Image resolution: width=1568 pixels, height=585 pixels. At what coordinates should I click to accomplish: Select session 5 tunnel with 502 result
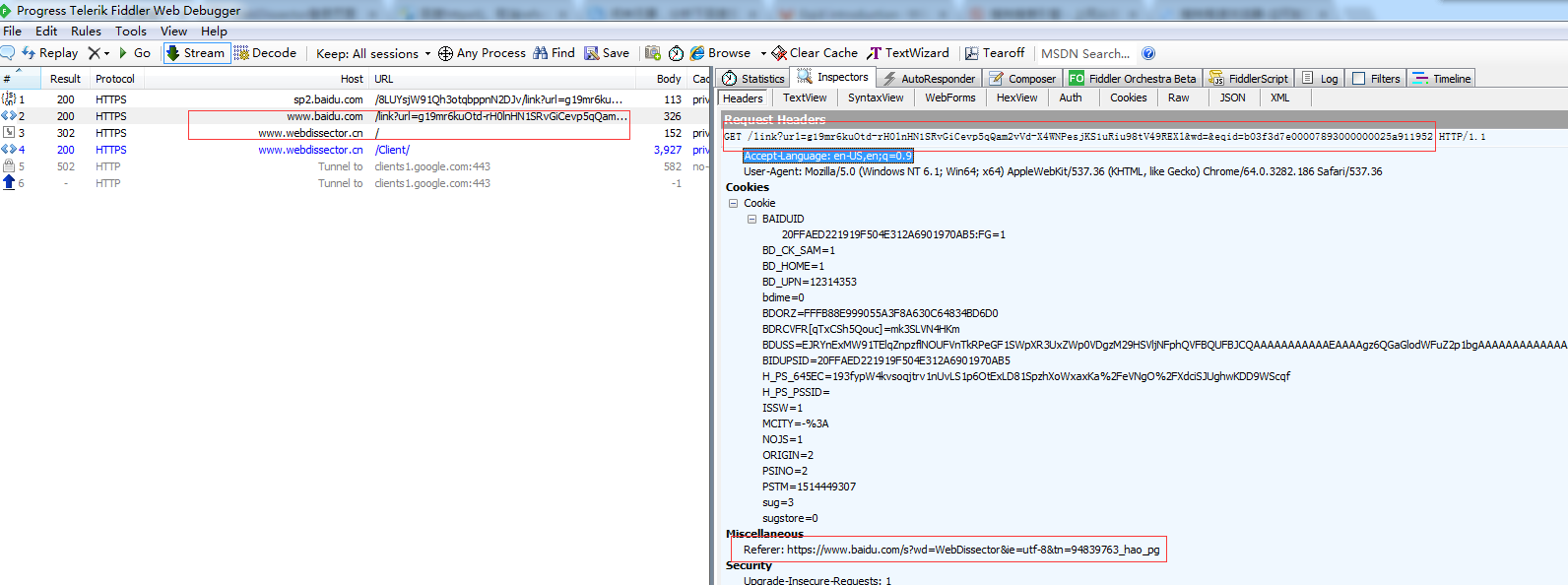click(x=355, y=166)
